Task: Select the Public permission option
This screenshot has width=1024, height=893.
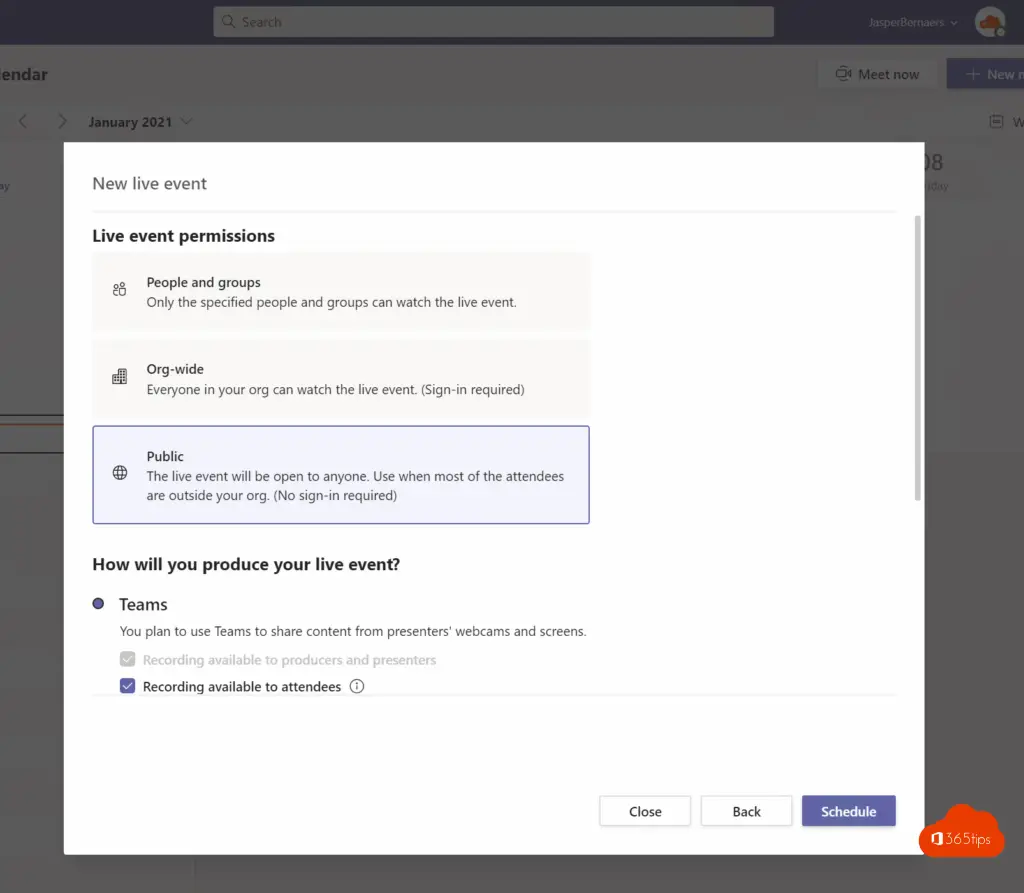Action: 340,475
